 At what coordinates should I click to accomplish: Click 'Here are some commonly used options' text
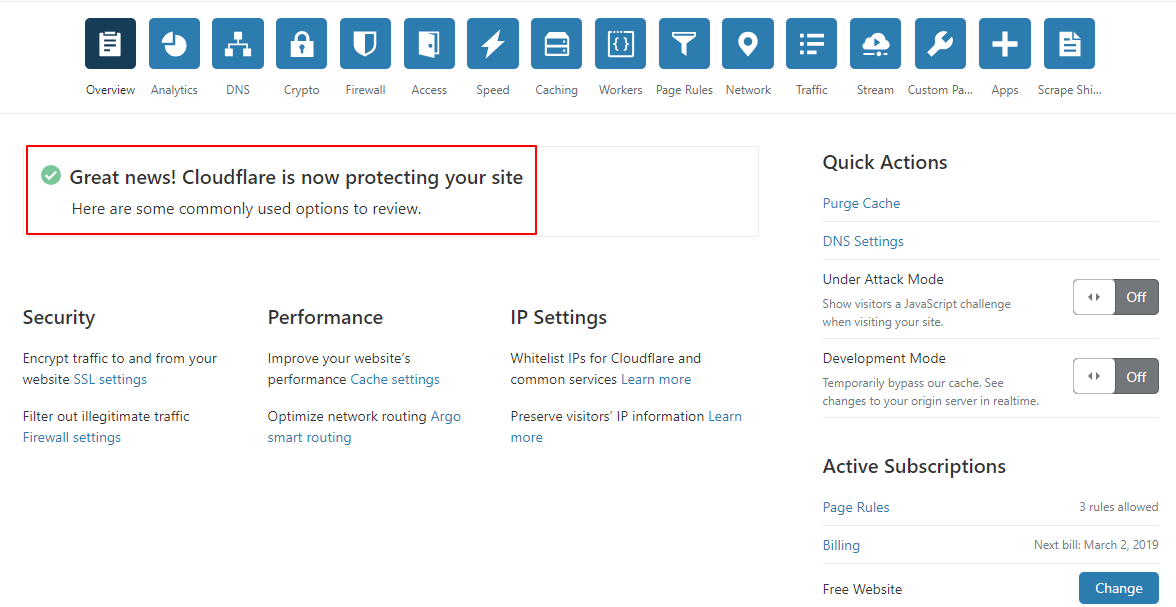[247, 209]
